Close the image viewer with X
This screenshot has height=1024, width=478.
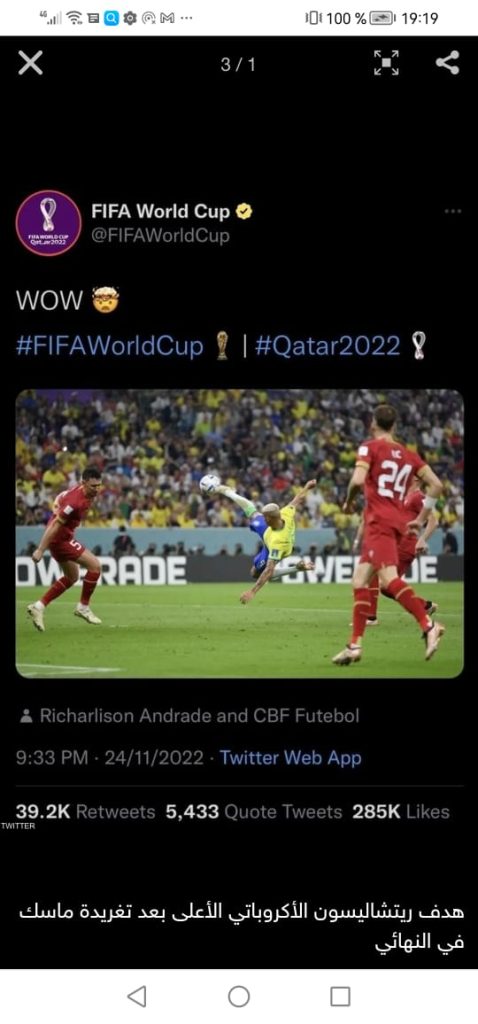pyautogui.click(x=30, y=63)
